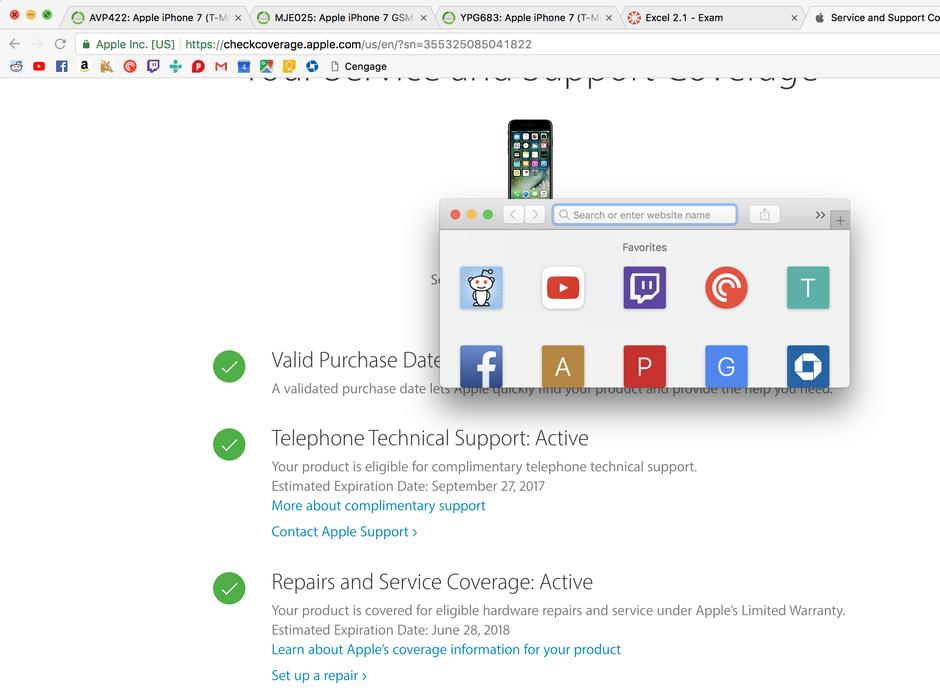The height and width of the screenshot is (698, 940).
Task: Click Safari's search or website name field
Action: (644, 215)
